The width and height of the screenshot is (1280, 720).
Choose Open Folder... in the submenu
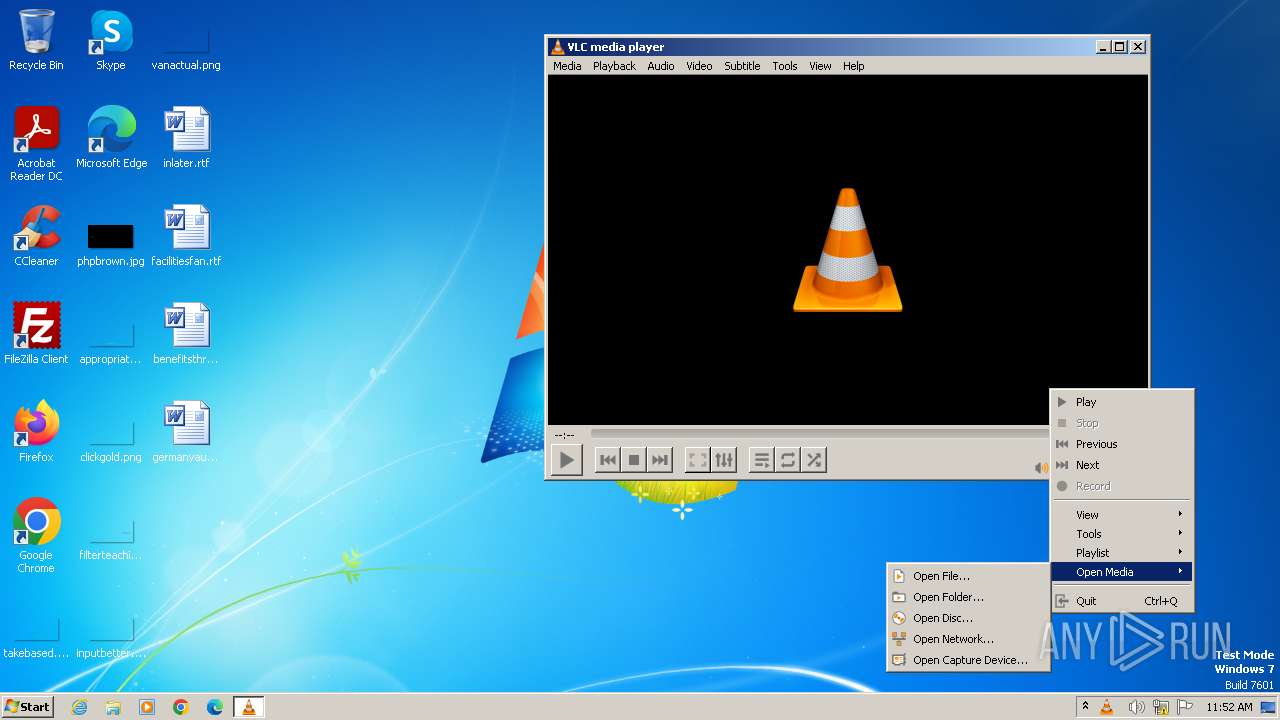click(967, 597)
